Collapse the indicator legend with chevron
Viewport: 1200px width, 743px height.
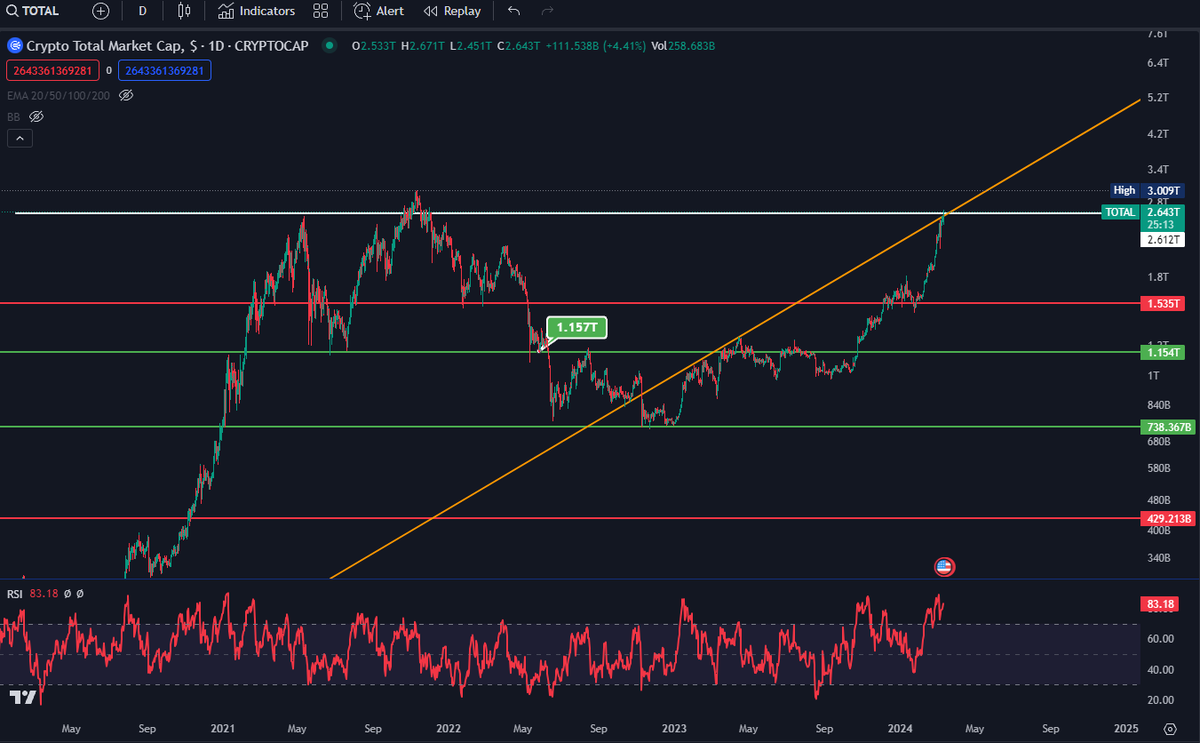pos(20,139)
